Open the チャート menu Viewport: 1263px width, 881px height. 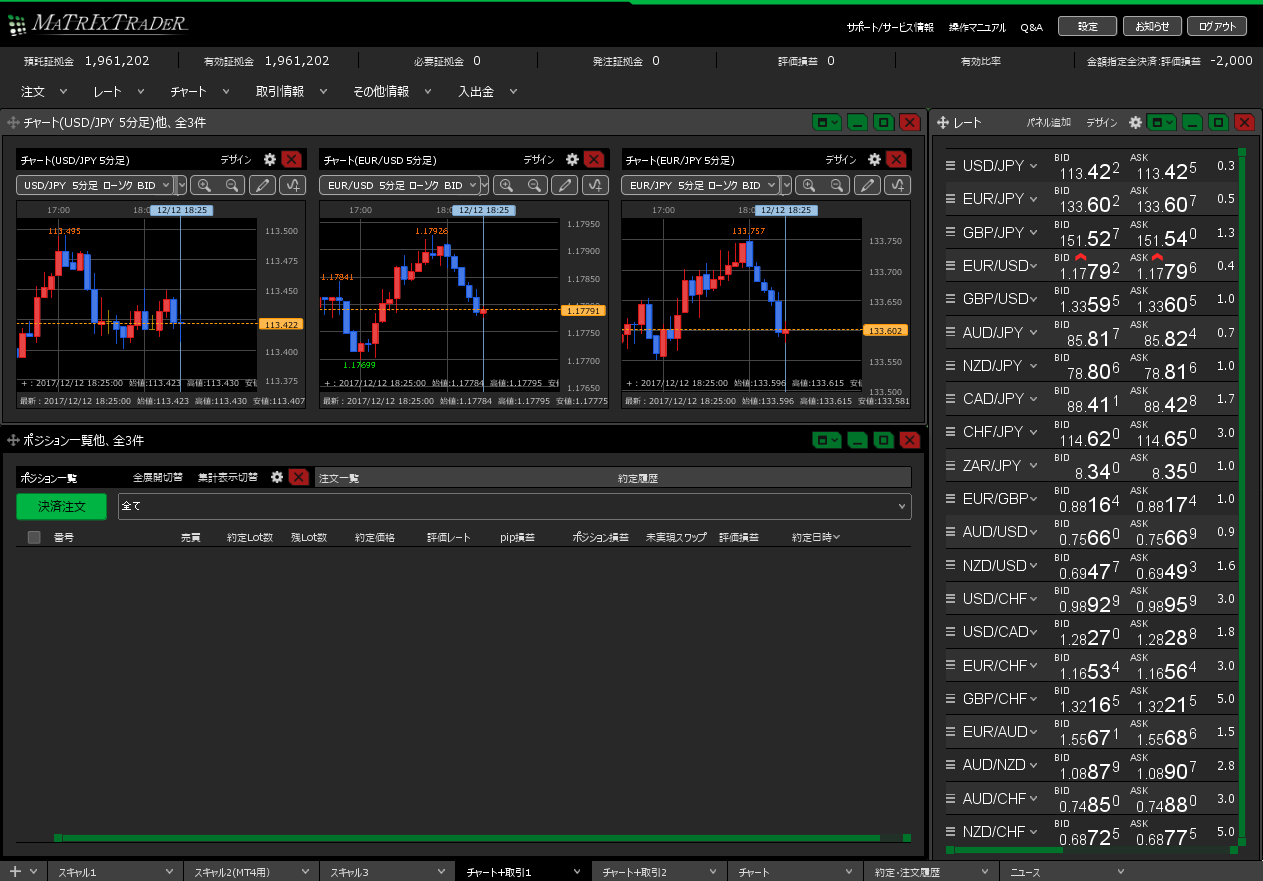click(199, 92)
